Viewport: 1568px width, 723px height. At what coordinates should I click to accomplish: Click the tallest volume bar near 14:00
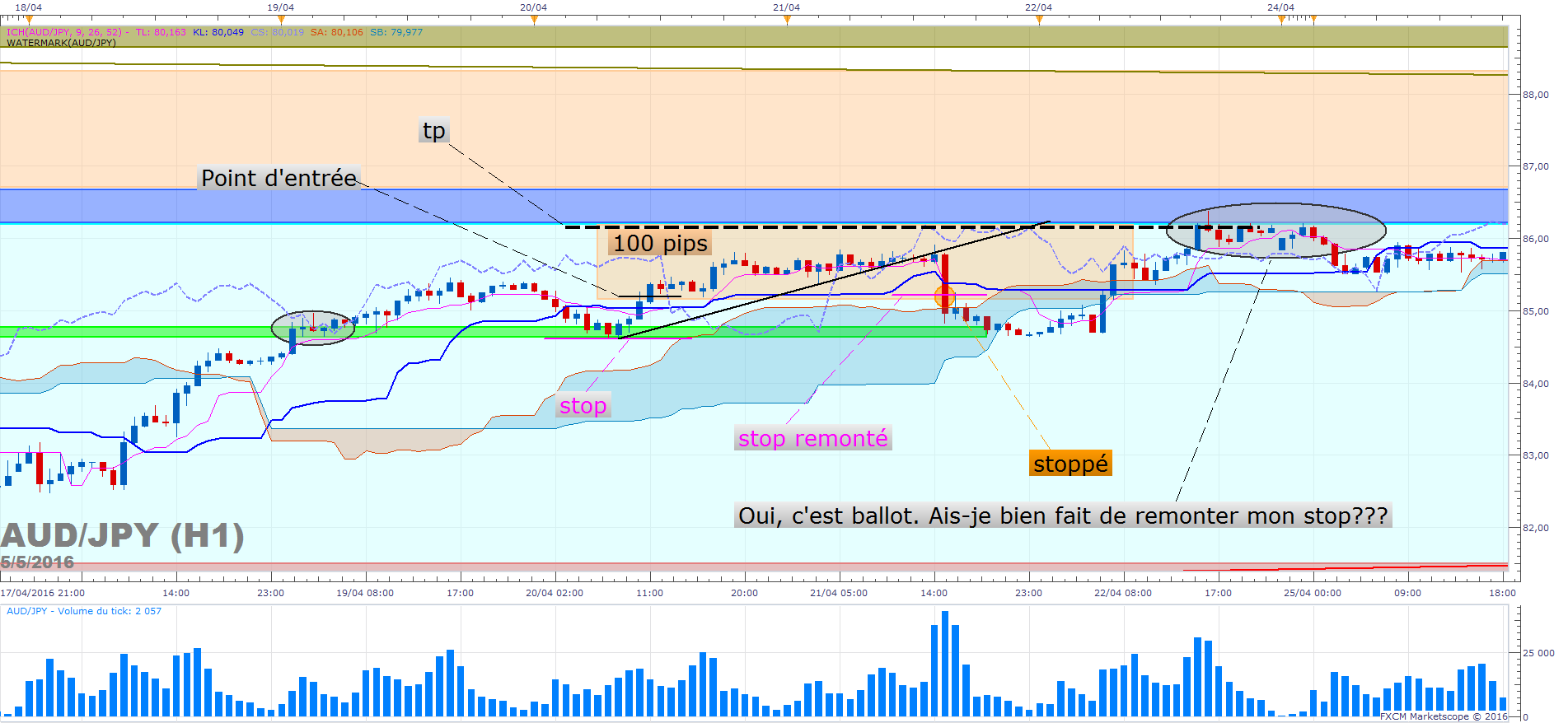[945, 664]
